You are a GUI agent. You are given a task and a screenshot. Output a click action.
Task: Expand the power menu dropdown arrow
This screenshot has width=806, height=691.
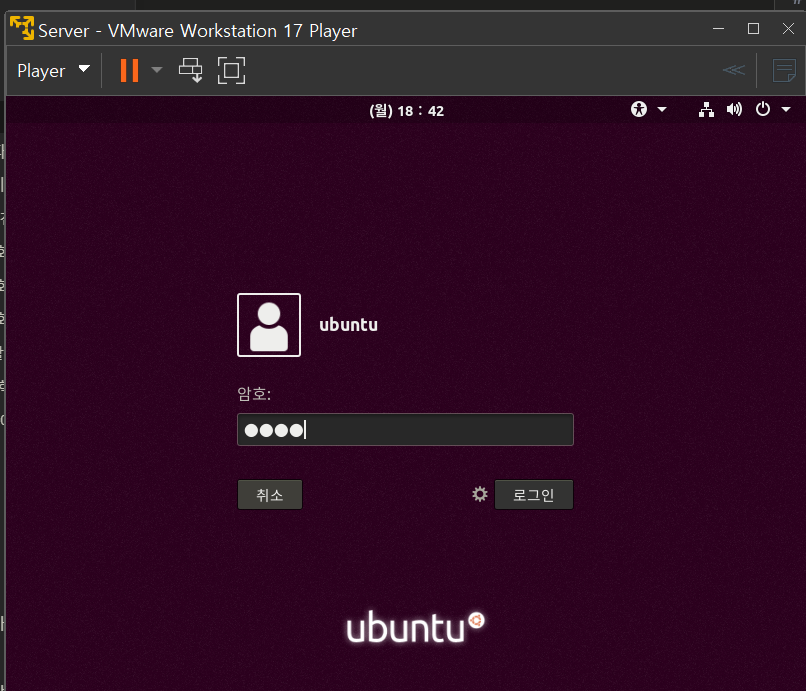click(x=786, y=109)
